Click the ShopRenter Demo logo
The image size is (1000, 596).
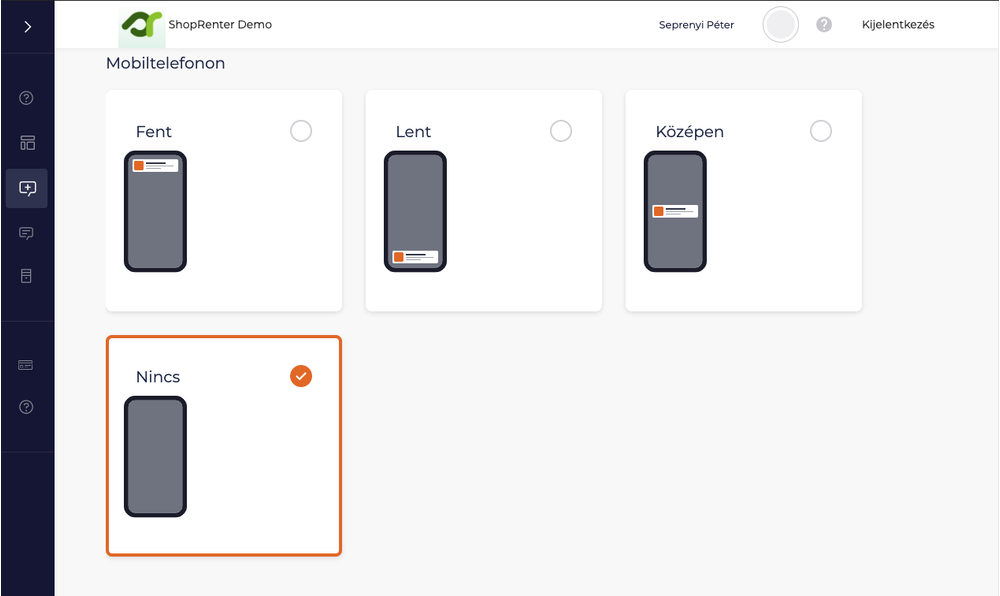pos(141,25)
